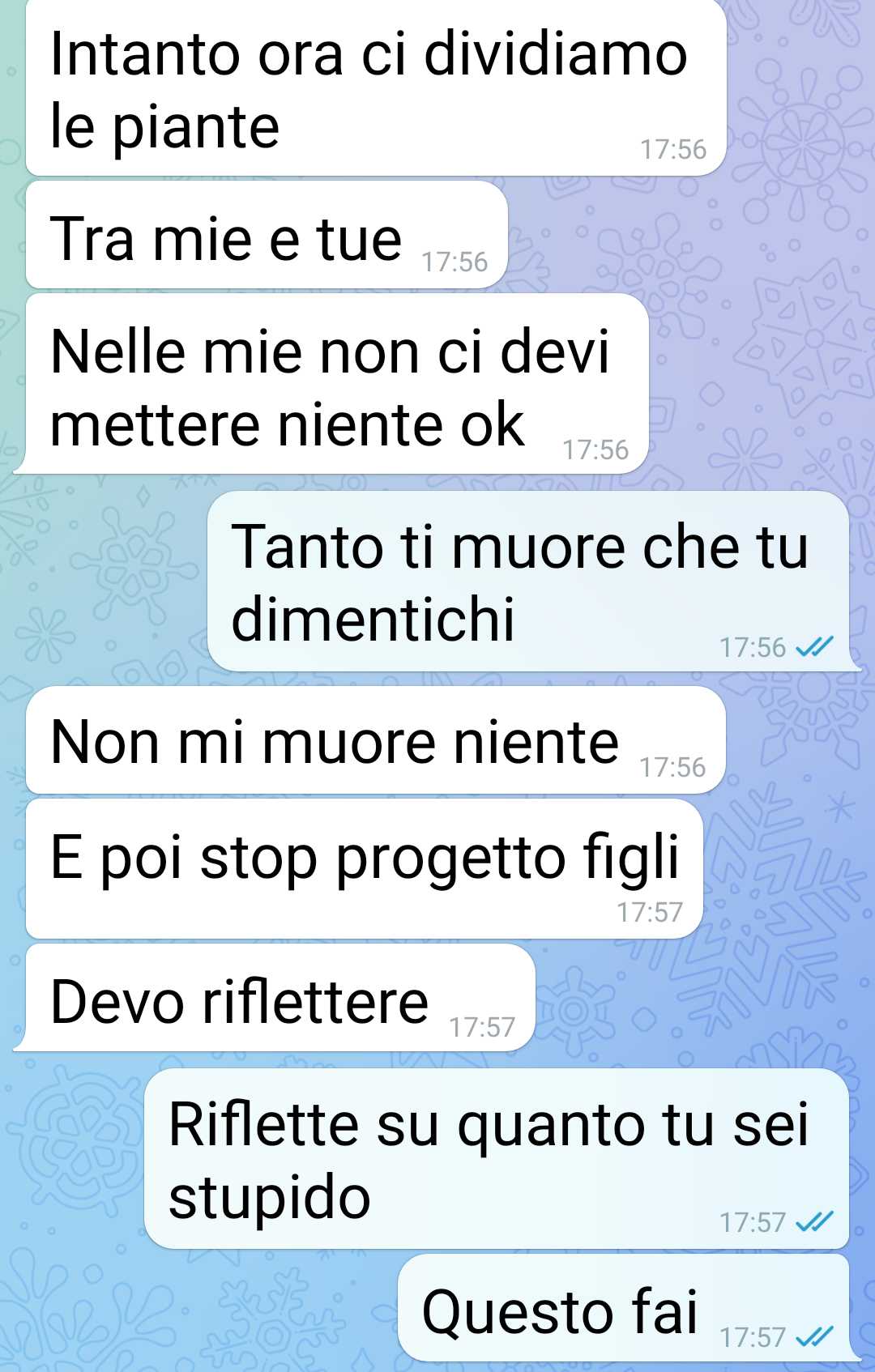Tap the empty chat wallpaper right of 'Tra mie e tue'
Viewport: 875px width, 1372px height.
[x=689, y=235]
